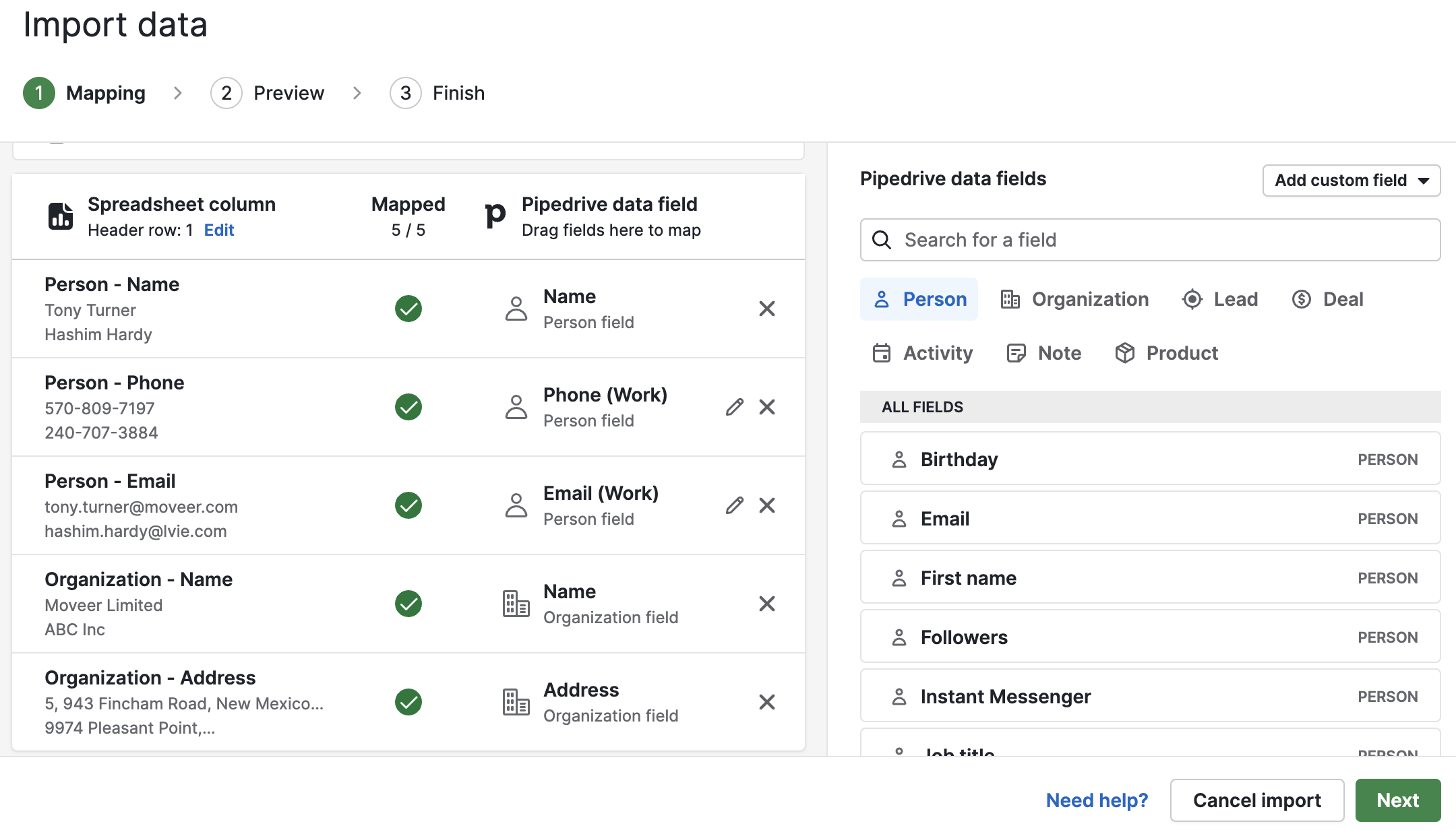
Task: Click sample value Moveer Limited
Action: pos(104,605)
